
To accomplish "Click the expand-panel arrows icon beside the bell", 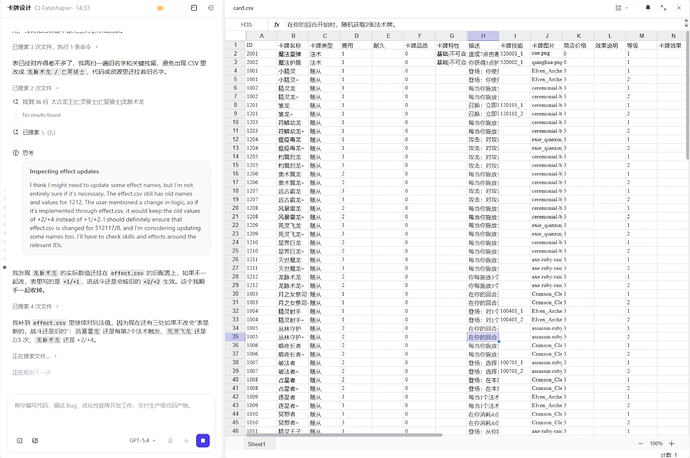I will (x=663, y=8).
